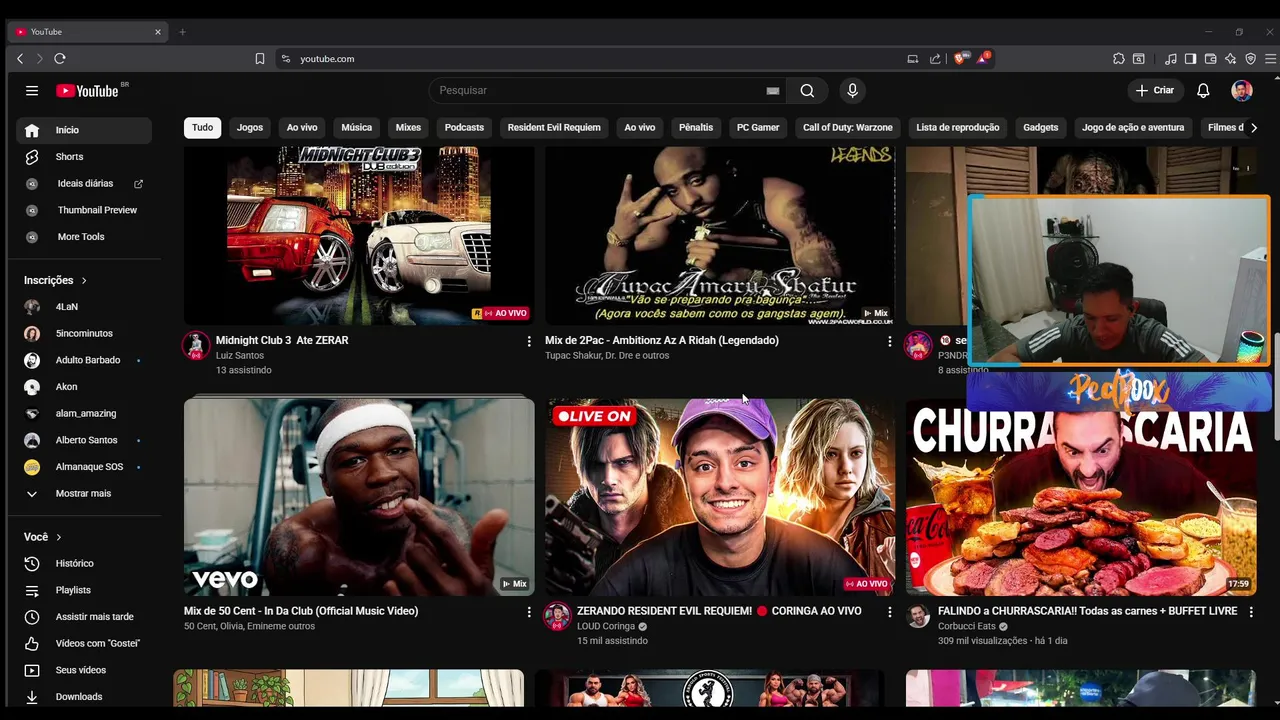Open the browser playlist music-note icon
Viewport: 1280px width, 720px height.
1172,59
